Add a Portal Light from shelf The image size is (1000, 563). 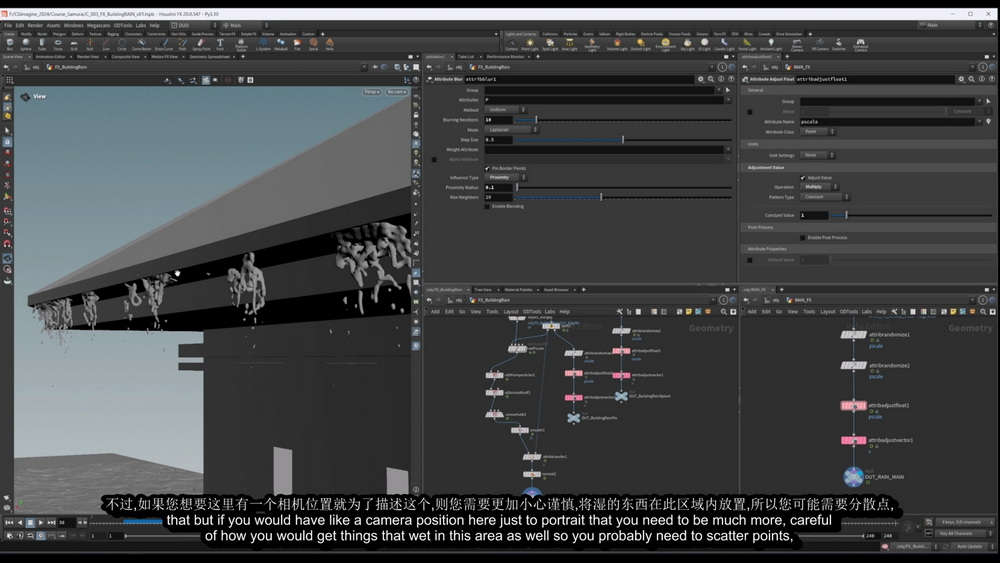(747, 44)
